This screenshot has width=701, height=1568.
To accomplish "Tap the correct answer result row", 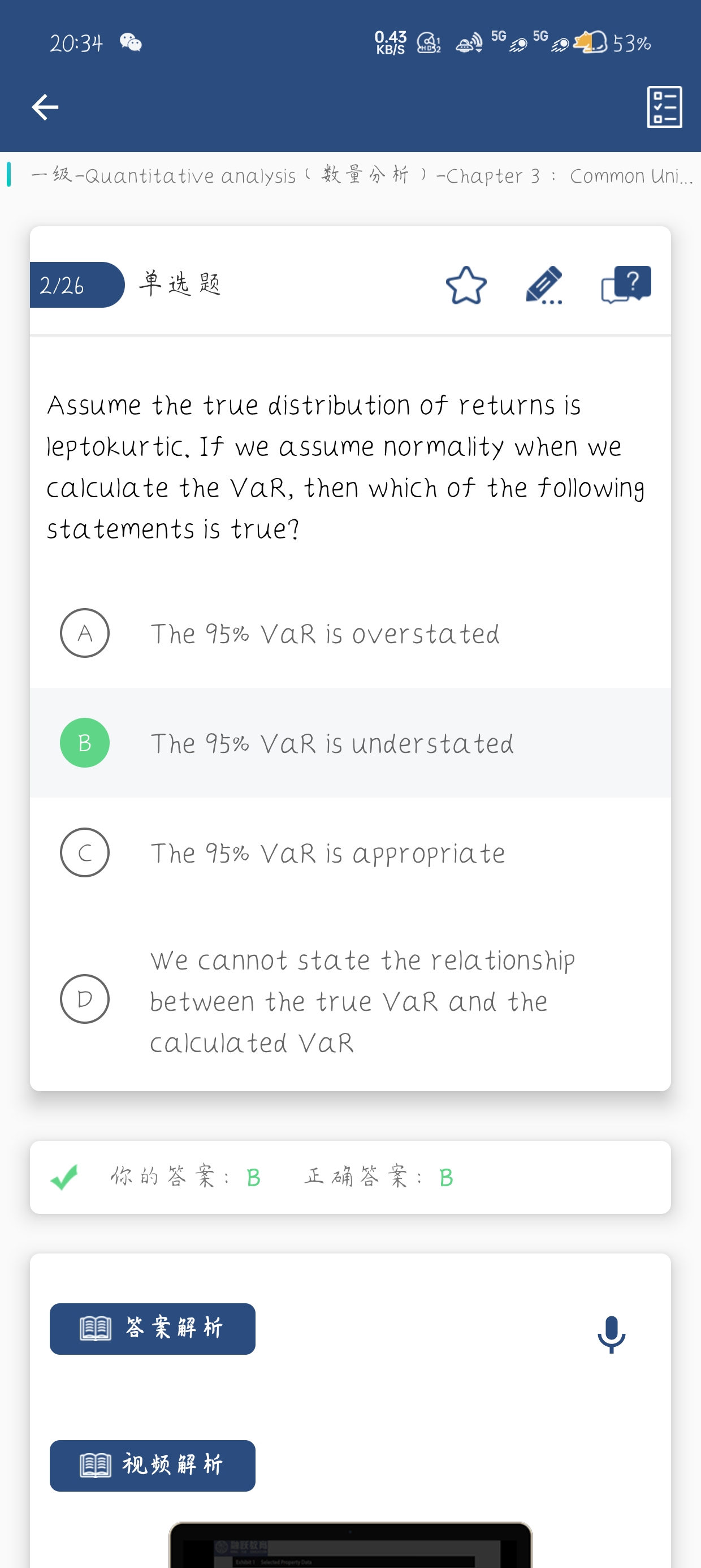I will [350, 1177].
